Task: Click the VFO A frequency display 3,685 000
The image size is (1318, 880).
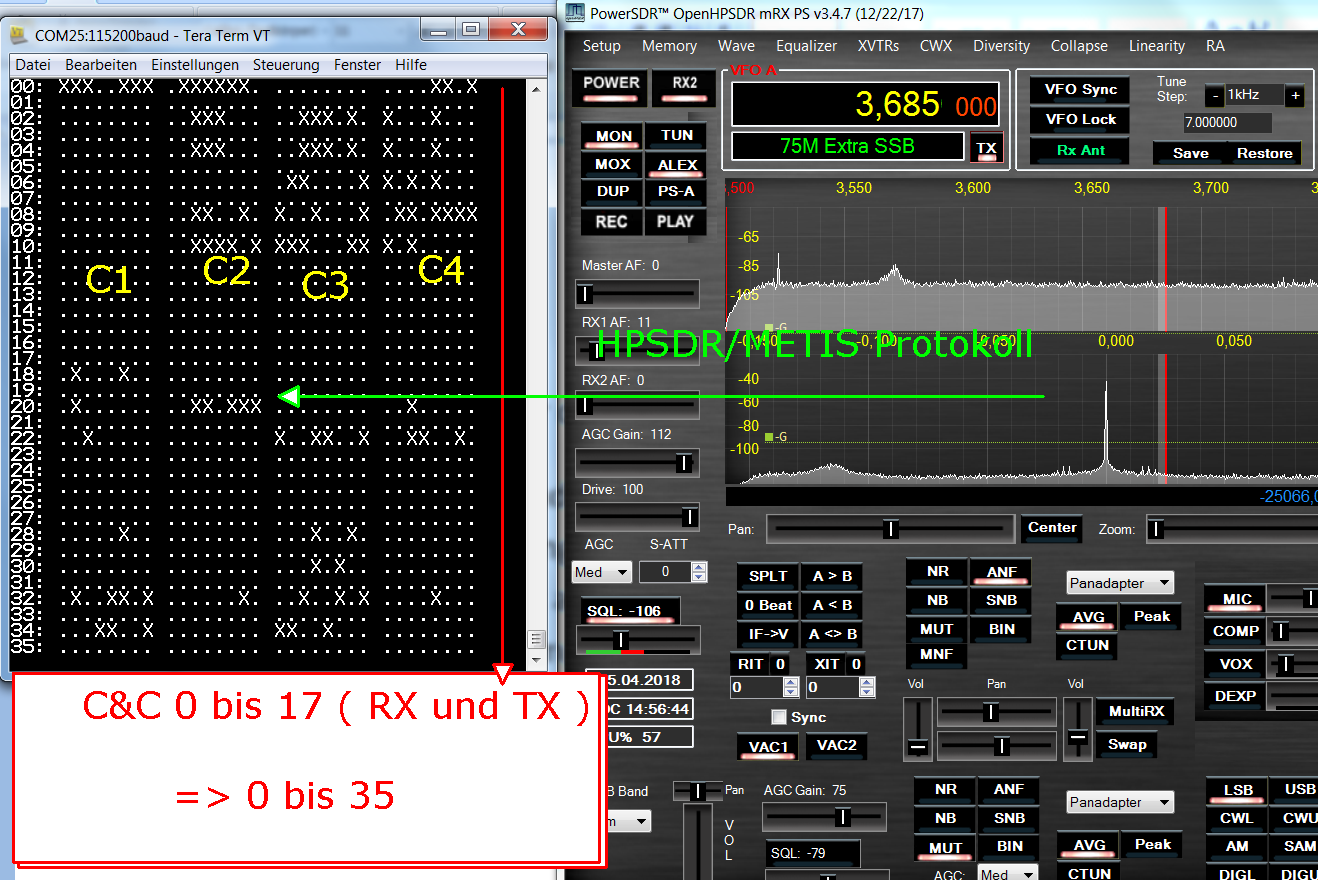Action: pyautogui.click(x=865, y=105)
